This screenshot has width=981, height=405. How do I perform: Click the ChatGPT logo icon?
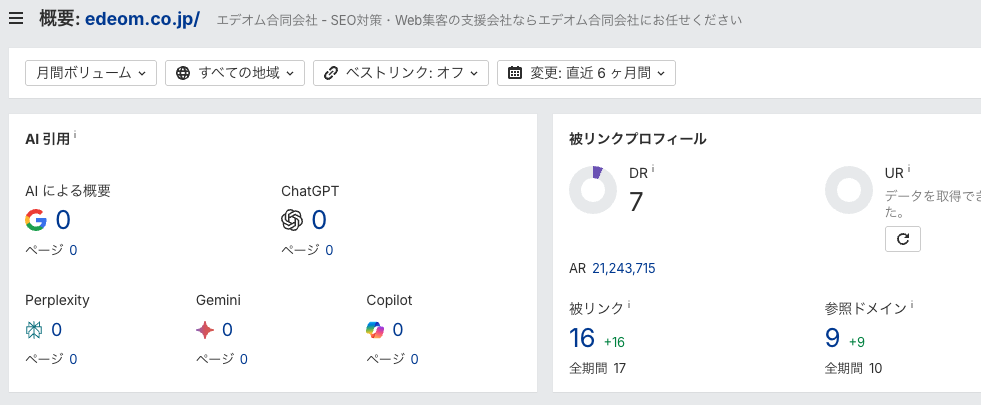pyautogui.click(x=292, y=220)
